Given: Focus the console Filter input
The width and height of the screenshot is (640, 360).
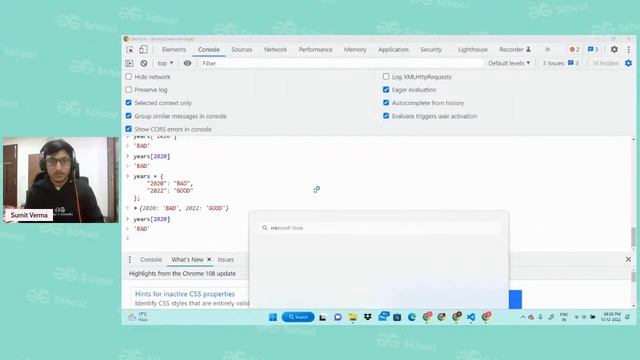Looking at the screenshot, I should [x=341, y=63].
